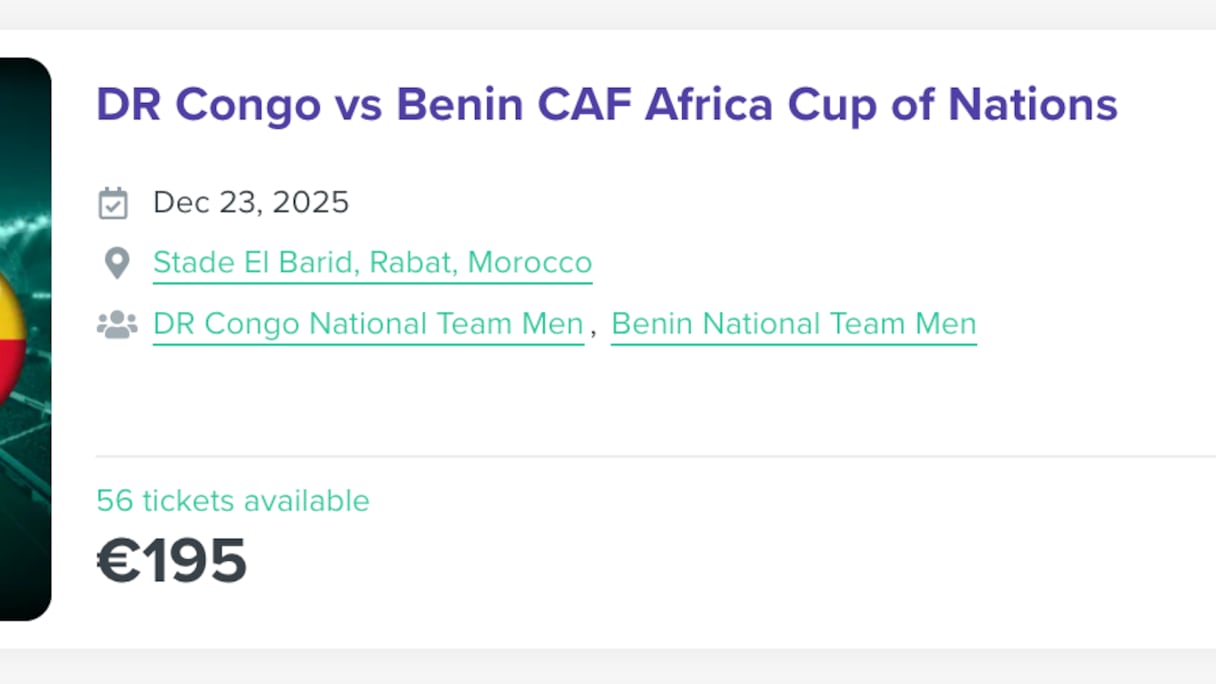Click the 56 tickets available label
The width and height of the screenshot is (1216, 684).
[233, 500]
